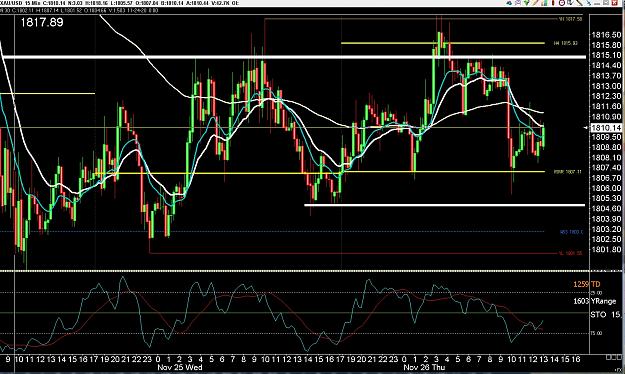Click the 1603 YRange indicator label
Image resolution: width=625 pixels, height=374 pixels.
coord(594,301)
